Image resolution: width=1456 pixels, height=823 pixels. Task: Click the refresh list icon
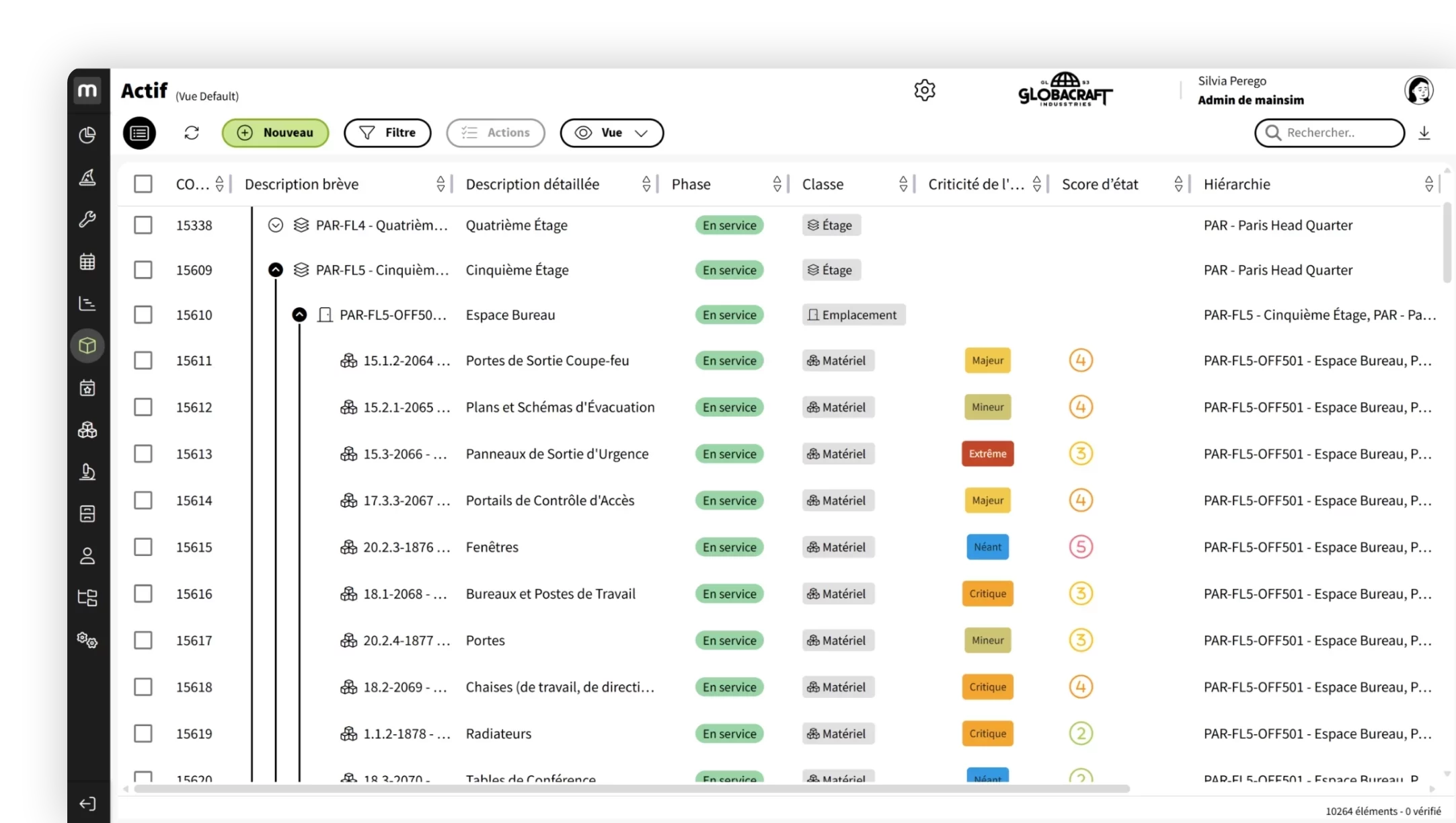tap(192, 132)
